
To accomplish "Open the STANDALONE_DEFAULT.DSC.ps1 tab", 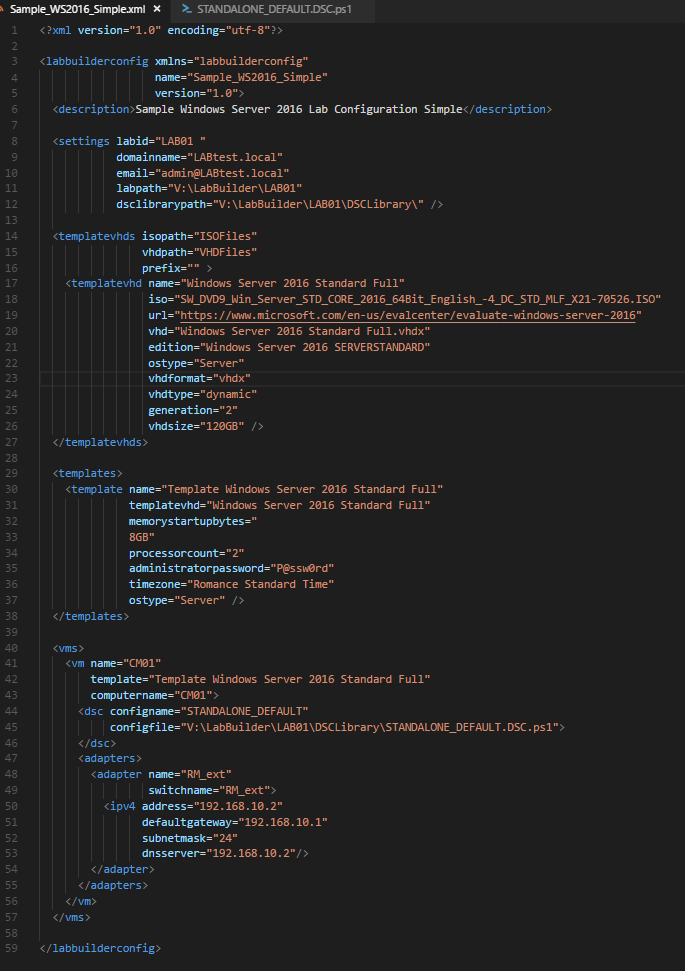I will (x=274, y=9).
